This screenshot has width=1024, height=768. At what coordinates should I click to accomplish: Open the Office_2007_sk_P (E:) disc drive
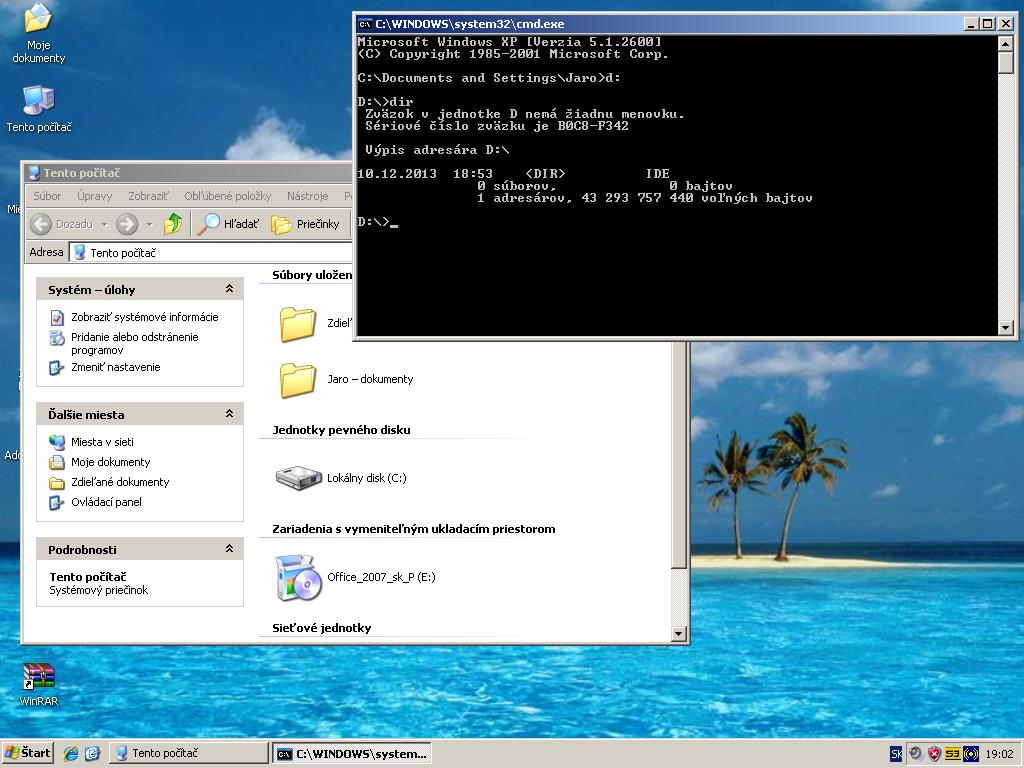[x=299, y=577]
